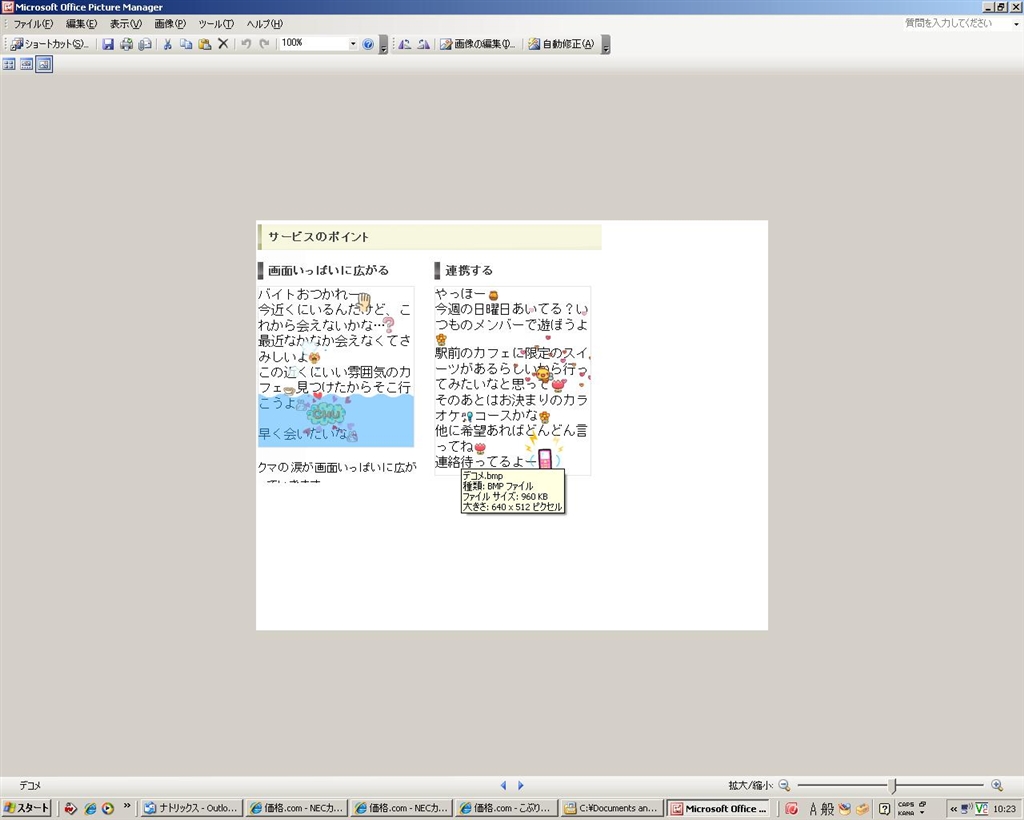Image resolution: width=1024 pixels, height=820 pixels.
Task: Switch to filmstrip view
Action: pyautogui.click(x=26, y=64)
